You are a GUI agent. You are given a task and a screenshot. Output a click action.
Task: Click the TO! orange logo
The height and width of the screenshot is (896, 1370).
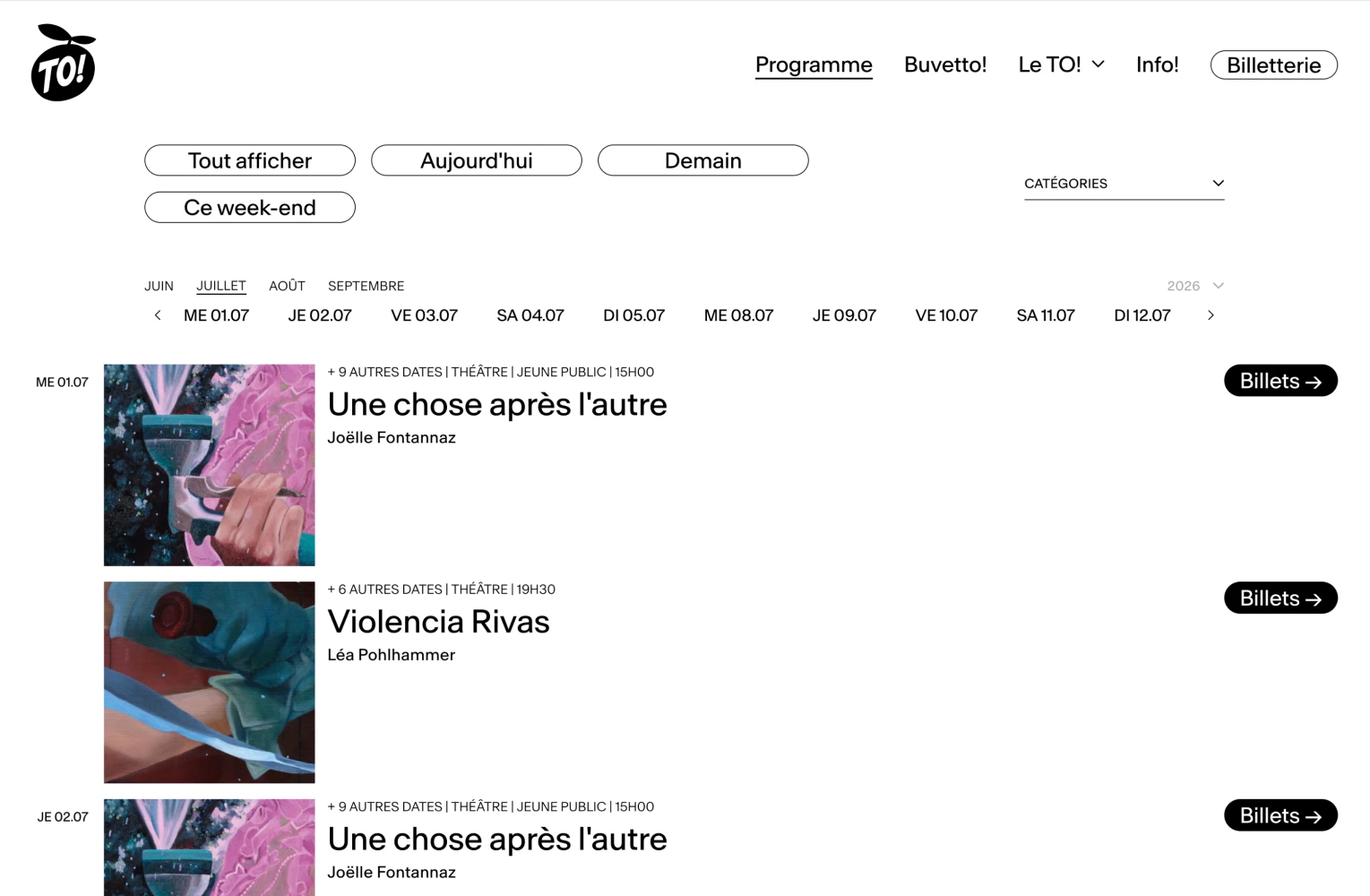point(64,63)
